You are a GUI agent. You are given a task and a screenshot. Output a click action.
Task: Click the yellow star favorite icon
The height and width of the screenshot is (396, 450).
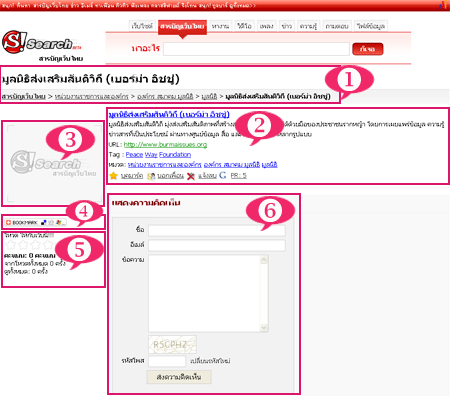point(113,176)
